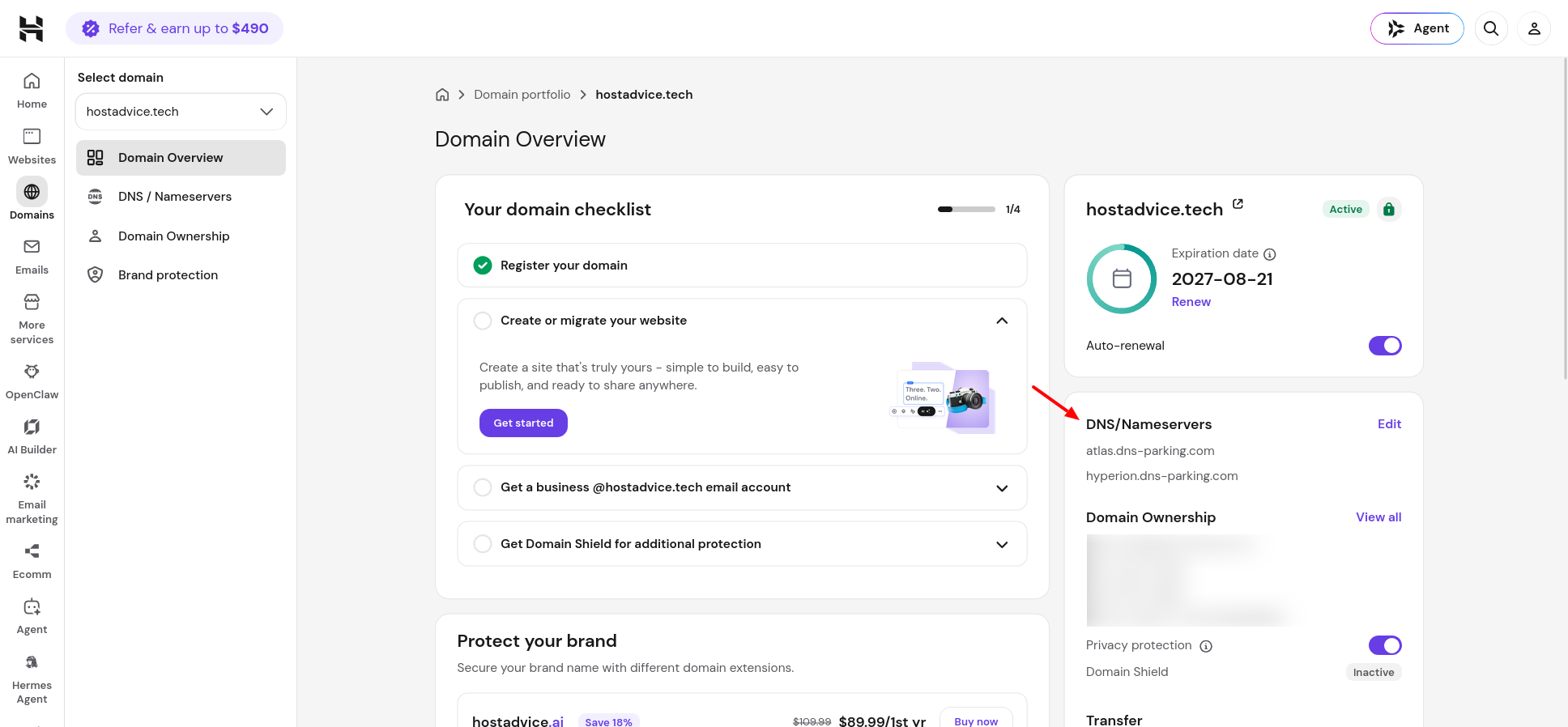Click hyperion.dns-parking.com nameserver text
Screen dimensions: 1568x727
pyautogui.click(x=1161, y=476)
